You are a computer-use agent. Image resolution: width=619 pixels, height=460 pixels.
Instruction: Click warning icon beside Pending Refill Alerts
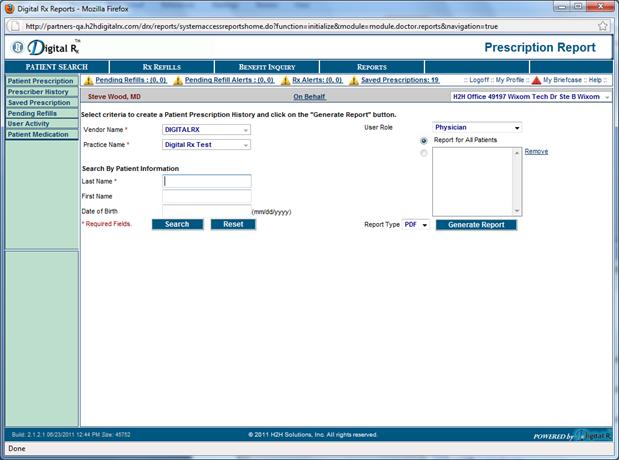pos(179,80)
